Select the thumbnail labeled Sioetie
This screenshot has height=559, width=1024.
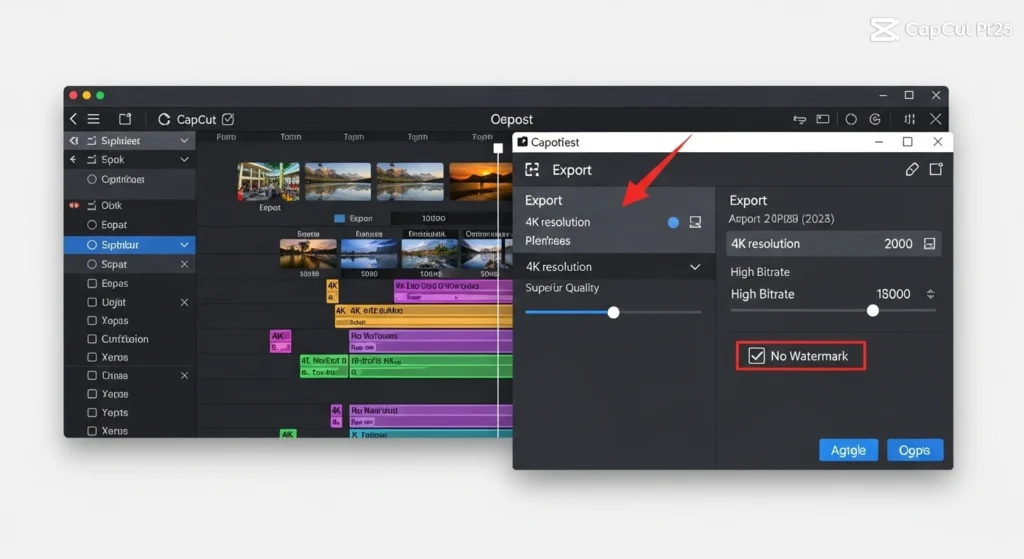(x=308, y=253)
